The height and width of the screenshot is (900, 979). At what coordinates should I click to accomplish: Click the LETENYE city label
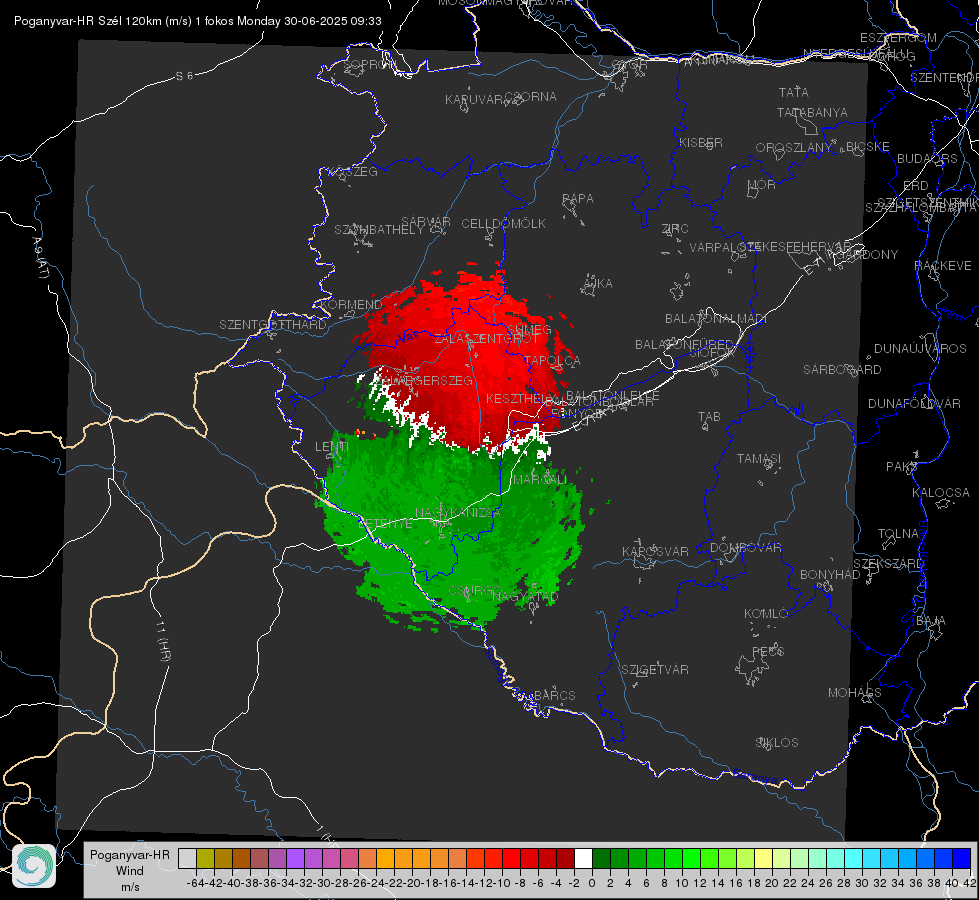[385, 523]
